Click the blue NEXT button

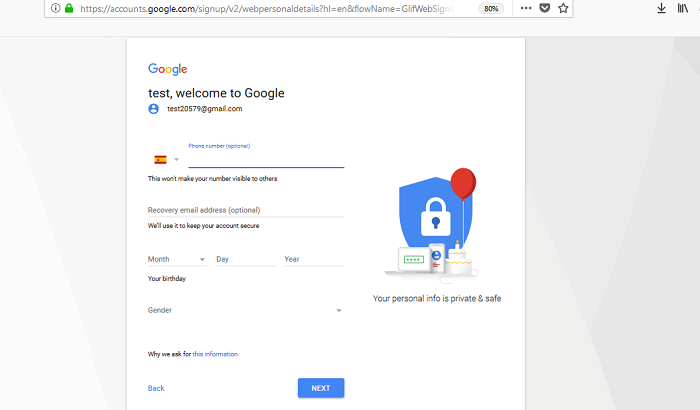pos(321,388)
